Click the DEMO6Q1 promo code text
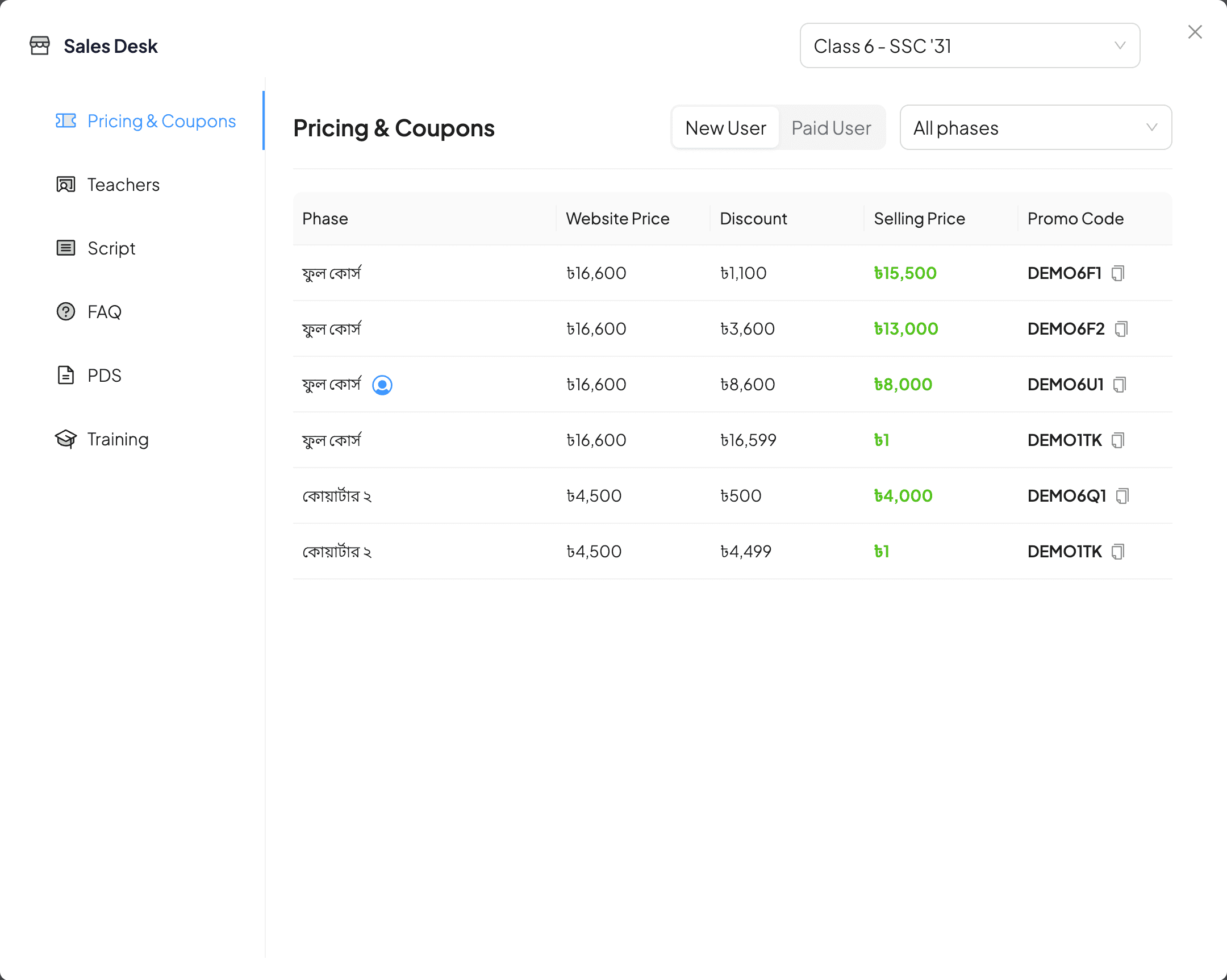The width and height of the screenshot is (1227, 980). (x=1067, y=497)
